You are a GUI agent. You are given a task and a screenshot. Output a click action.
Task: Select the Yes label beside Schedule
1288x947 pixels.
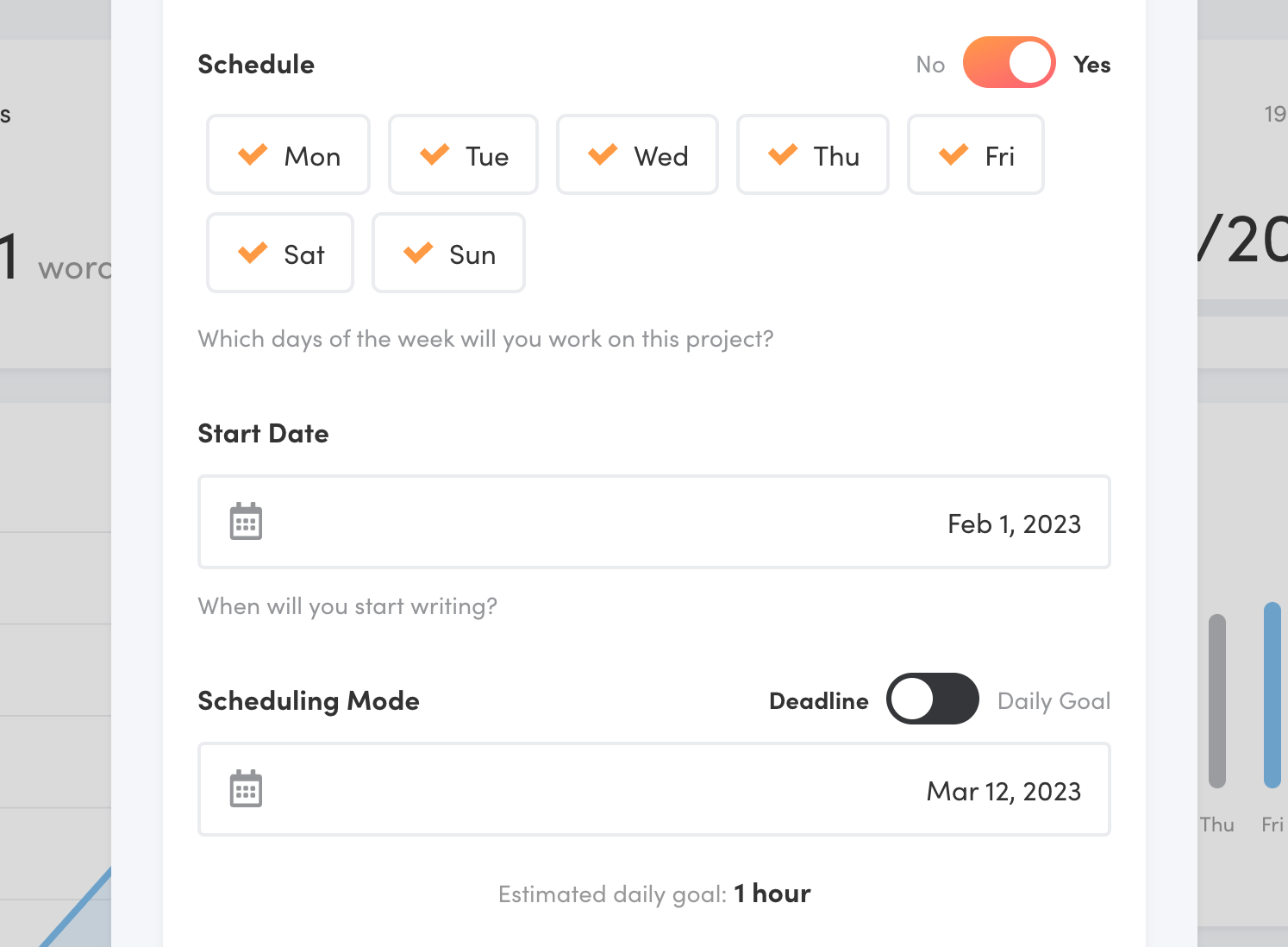pyautogui.click(x=1091, y=65)
